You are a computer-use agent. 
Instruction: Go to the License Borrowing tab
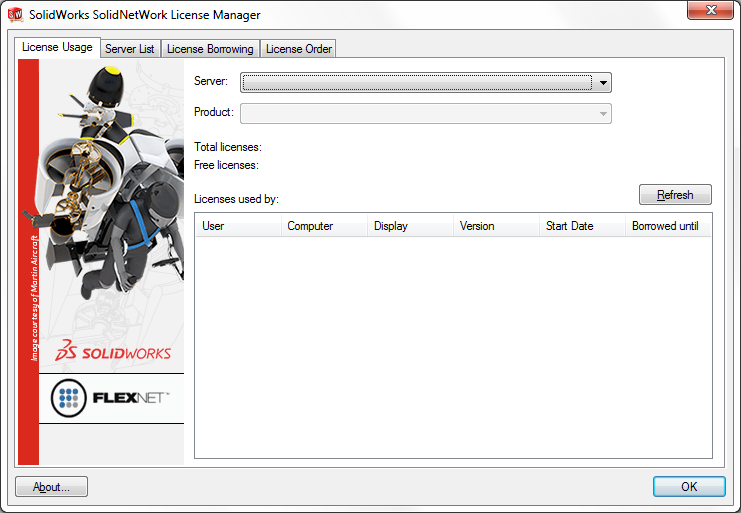click(210, 49)
